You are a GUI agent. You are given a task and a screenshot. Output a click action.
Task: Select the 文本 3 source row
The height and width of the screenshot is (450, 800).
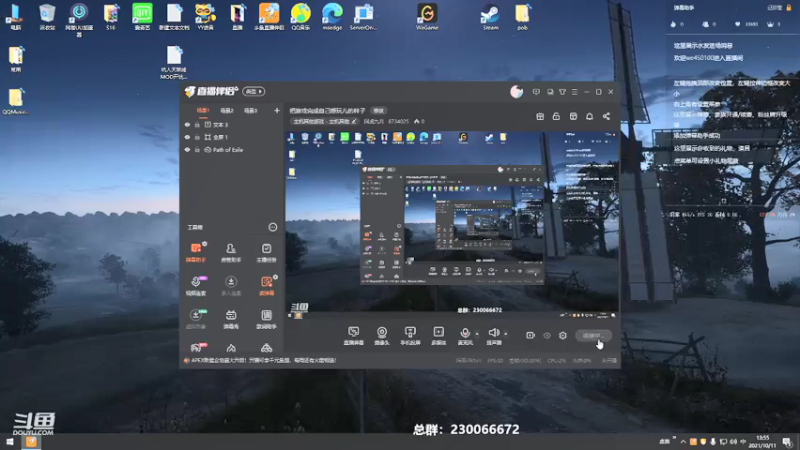[x=232, y=124]
